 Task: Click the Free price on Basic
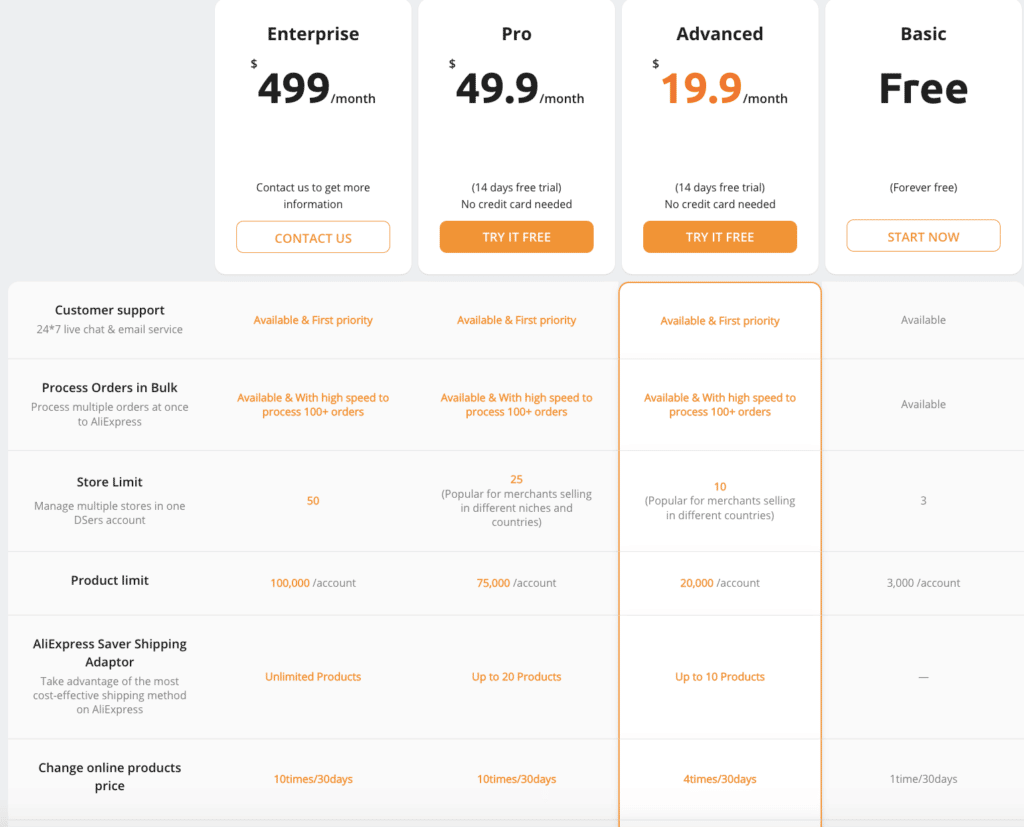[x=923, y=90]
